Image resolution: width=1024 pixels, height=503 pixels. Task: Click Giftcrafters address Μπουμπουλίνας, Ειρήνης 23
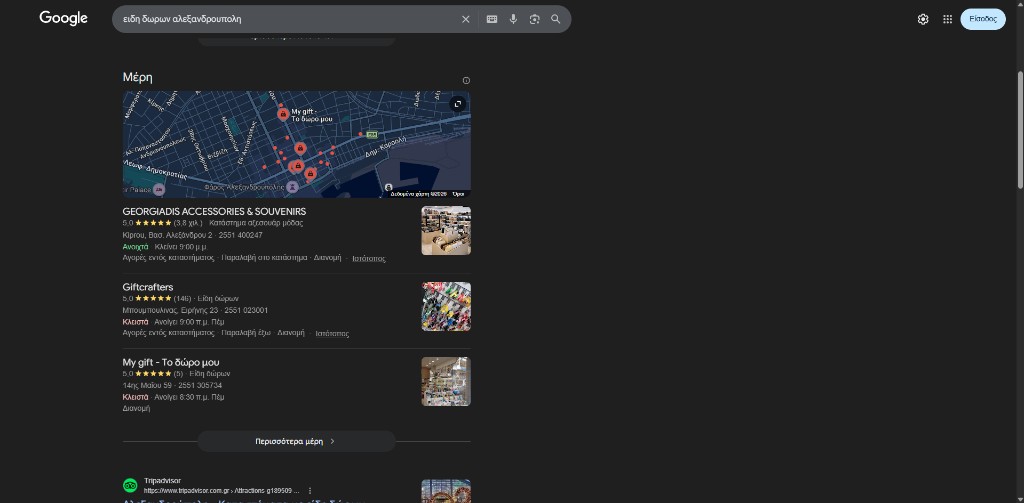(172, 310)
